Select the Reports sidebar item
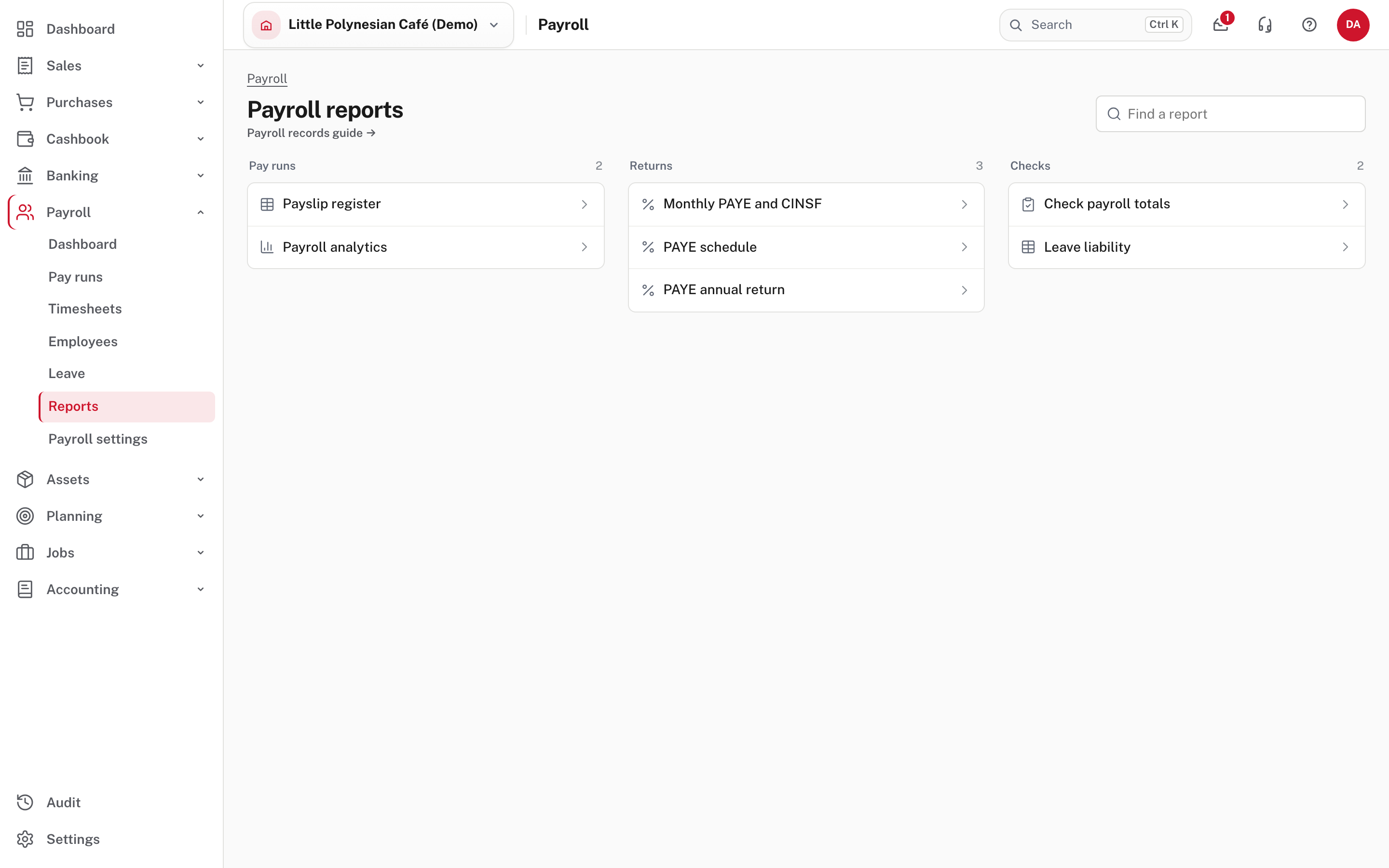 127,407
